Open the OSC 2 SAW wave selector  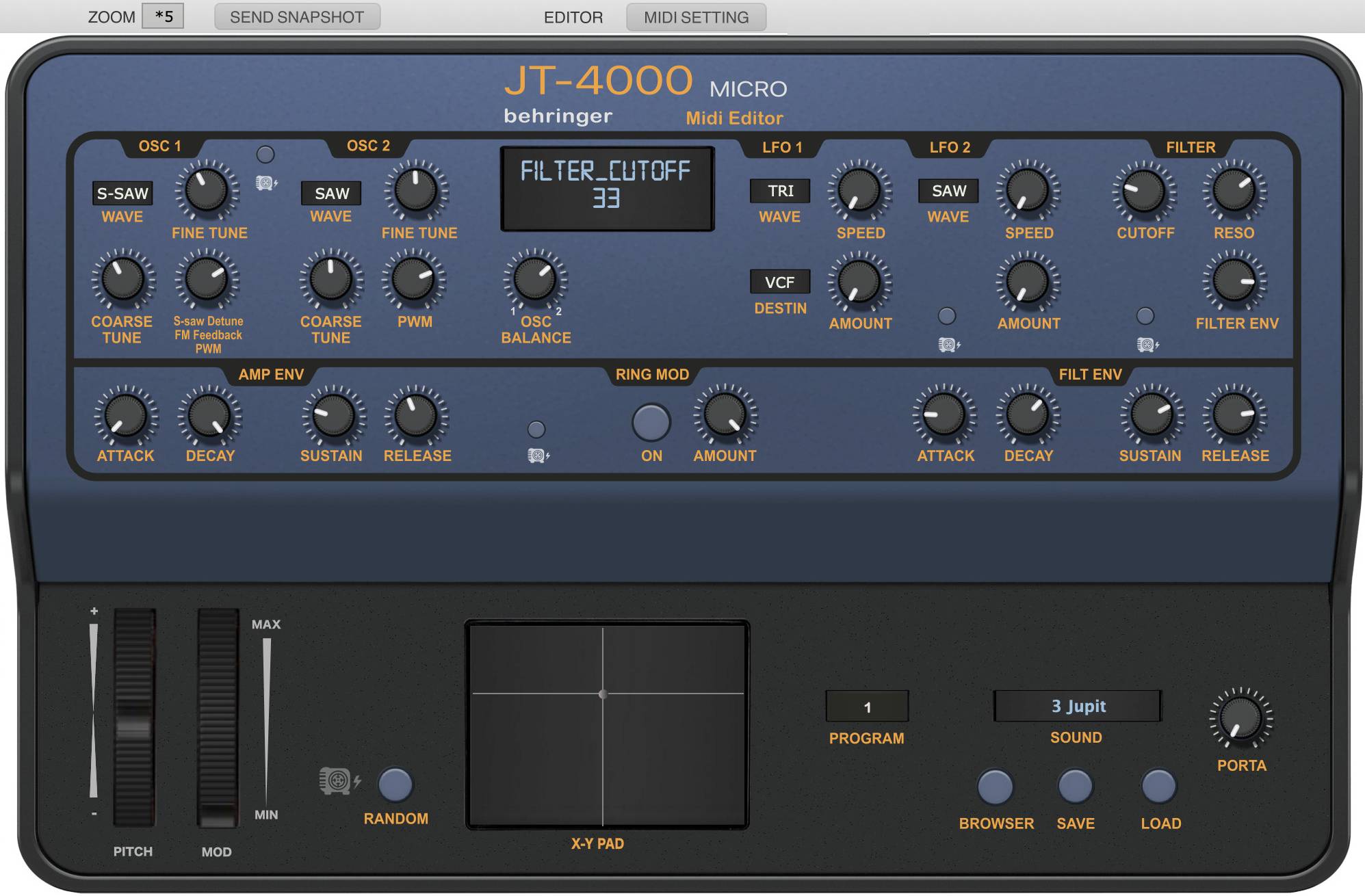(x=331, y=193)
